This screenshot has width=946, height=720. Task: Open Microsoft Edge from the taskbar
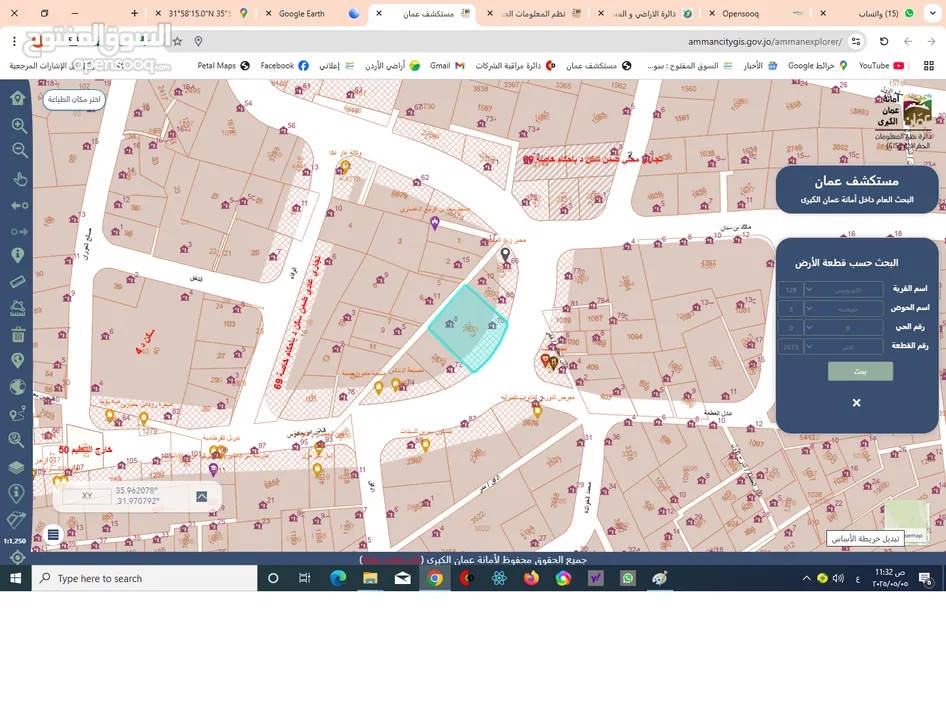tap(338, 578)
